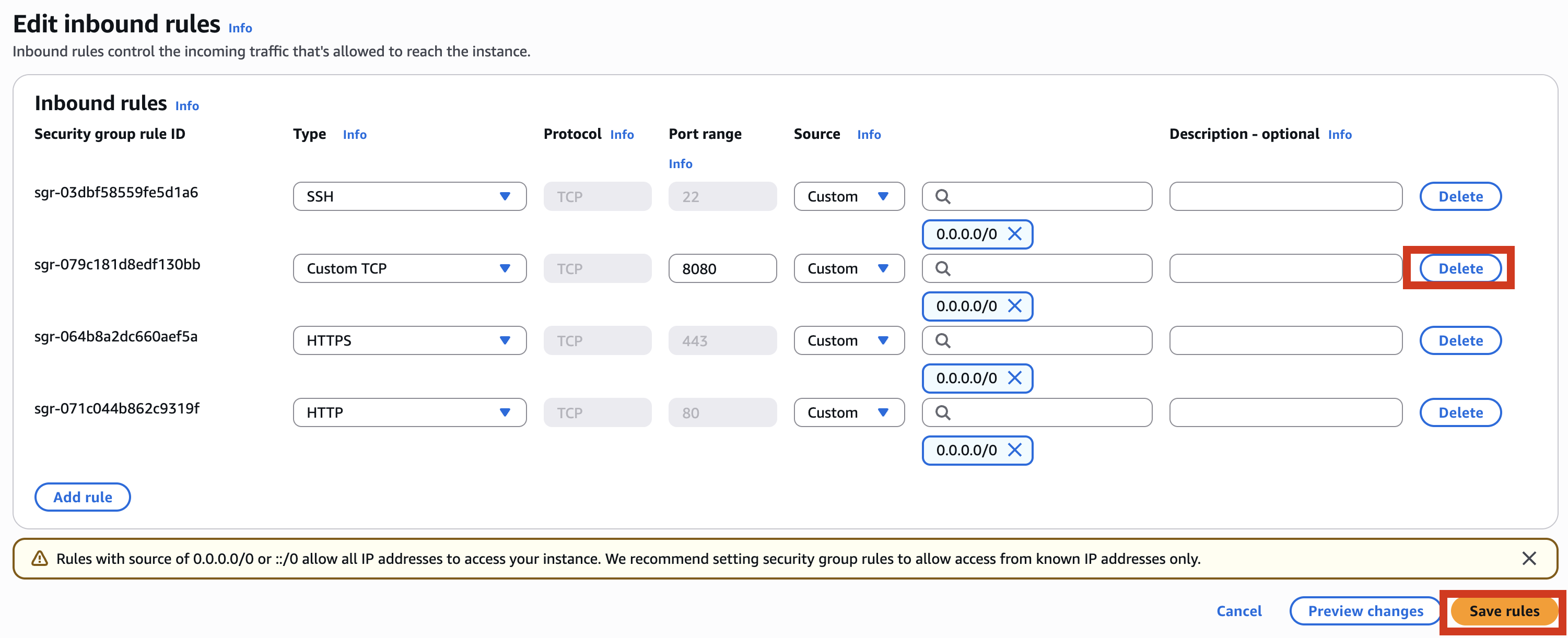Remove 0.0.0.0/0 chip from port 8080 rule

(1014, 306)
